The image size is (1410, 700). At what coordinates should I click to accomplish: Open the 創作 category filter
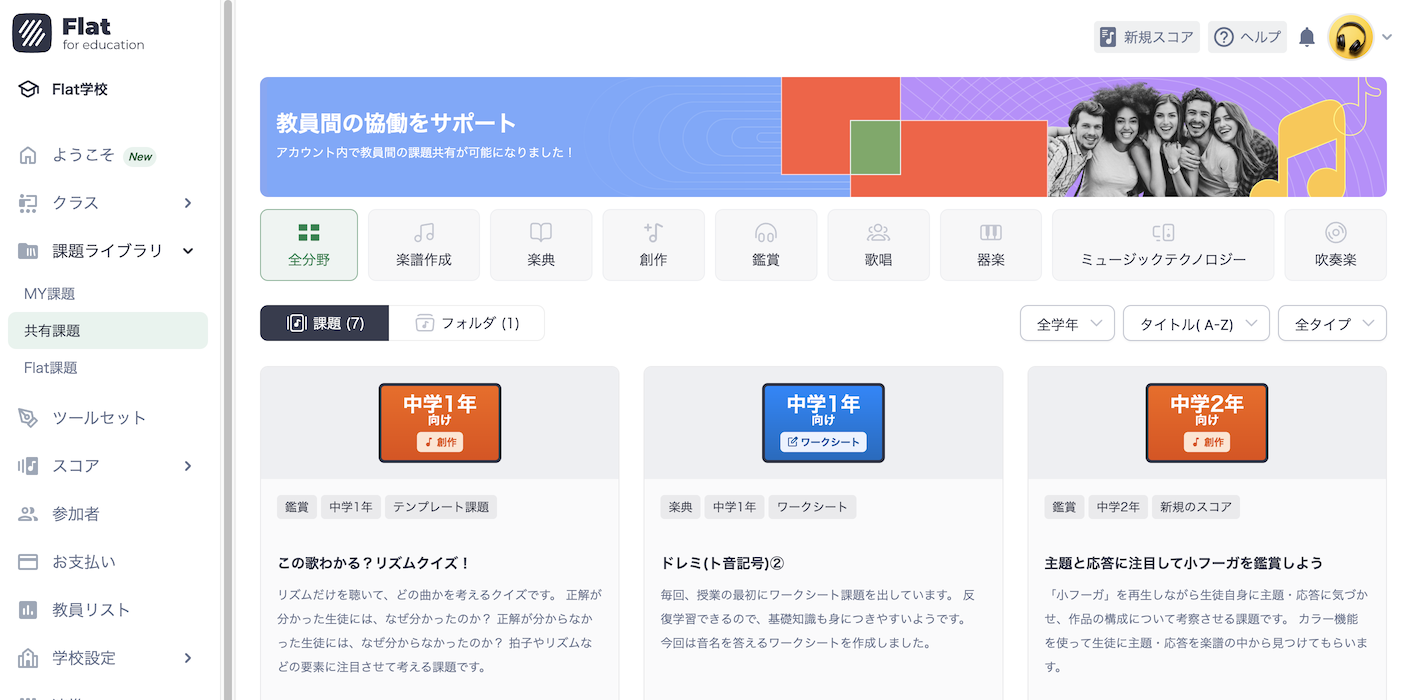(653, 244)
